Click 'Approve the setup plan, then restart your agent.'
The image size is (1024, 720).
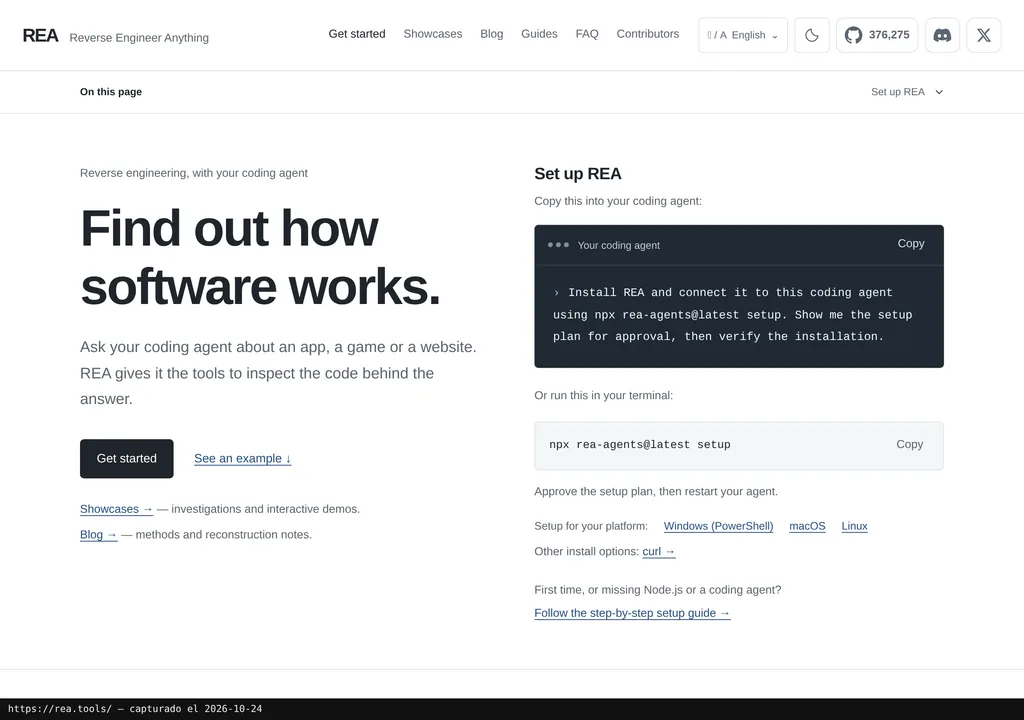point(656,491)
